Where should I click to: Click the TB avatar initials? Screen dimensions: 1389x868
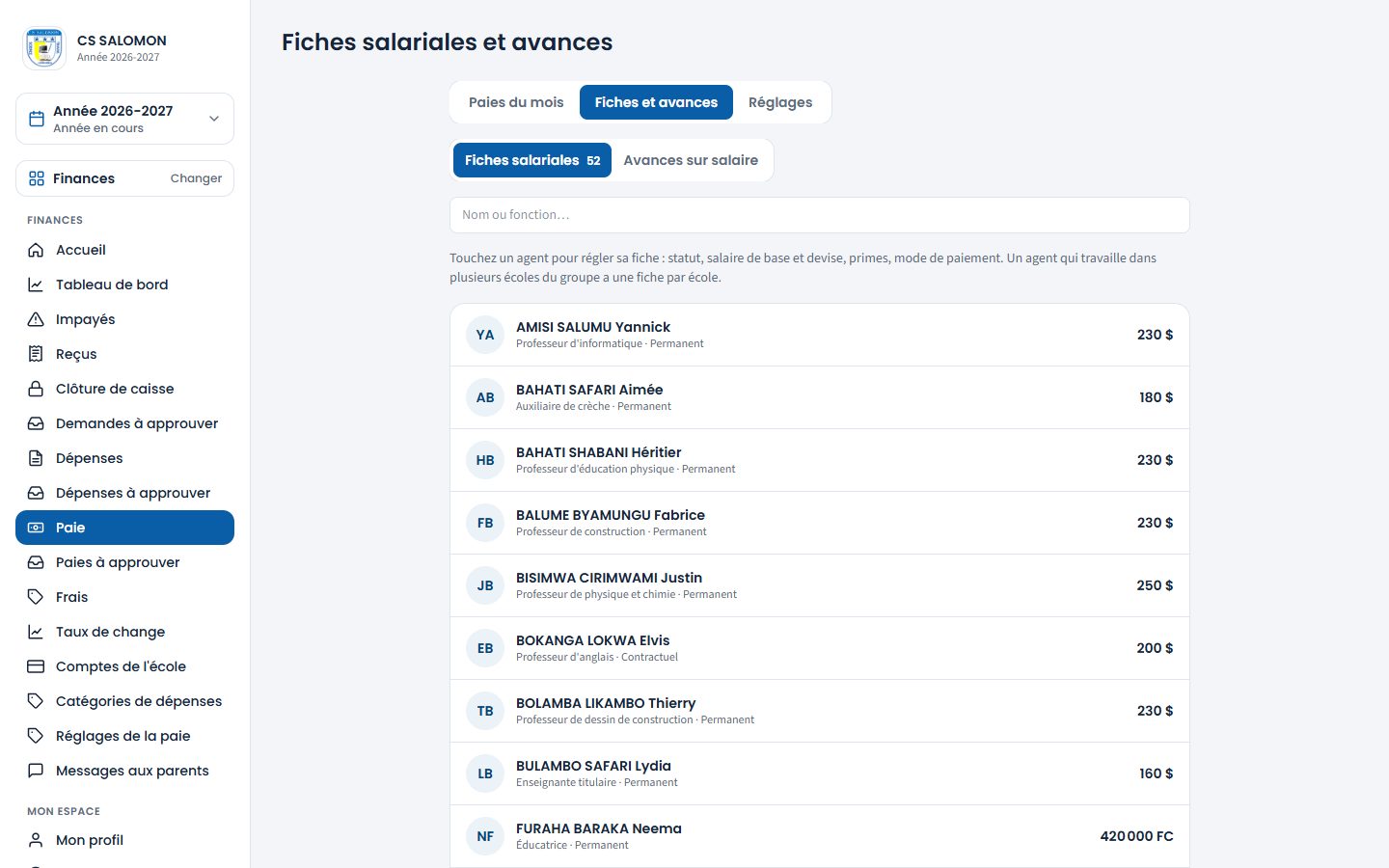point(485,711)
